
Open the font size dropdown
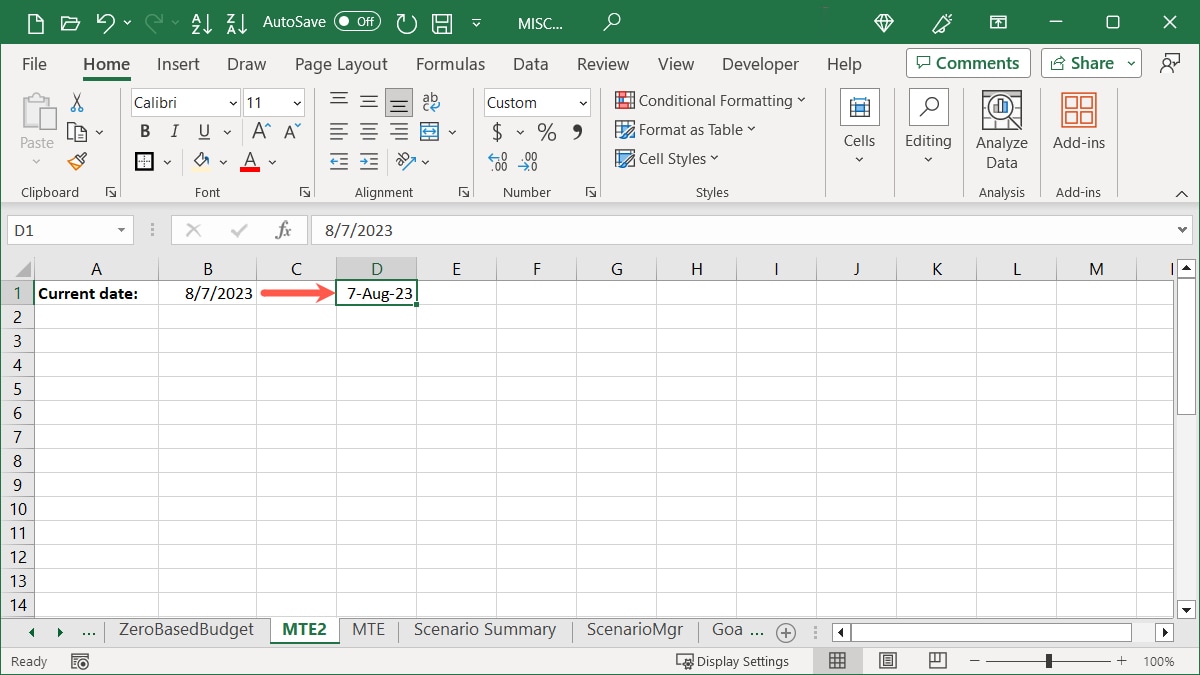click(296, 102)
